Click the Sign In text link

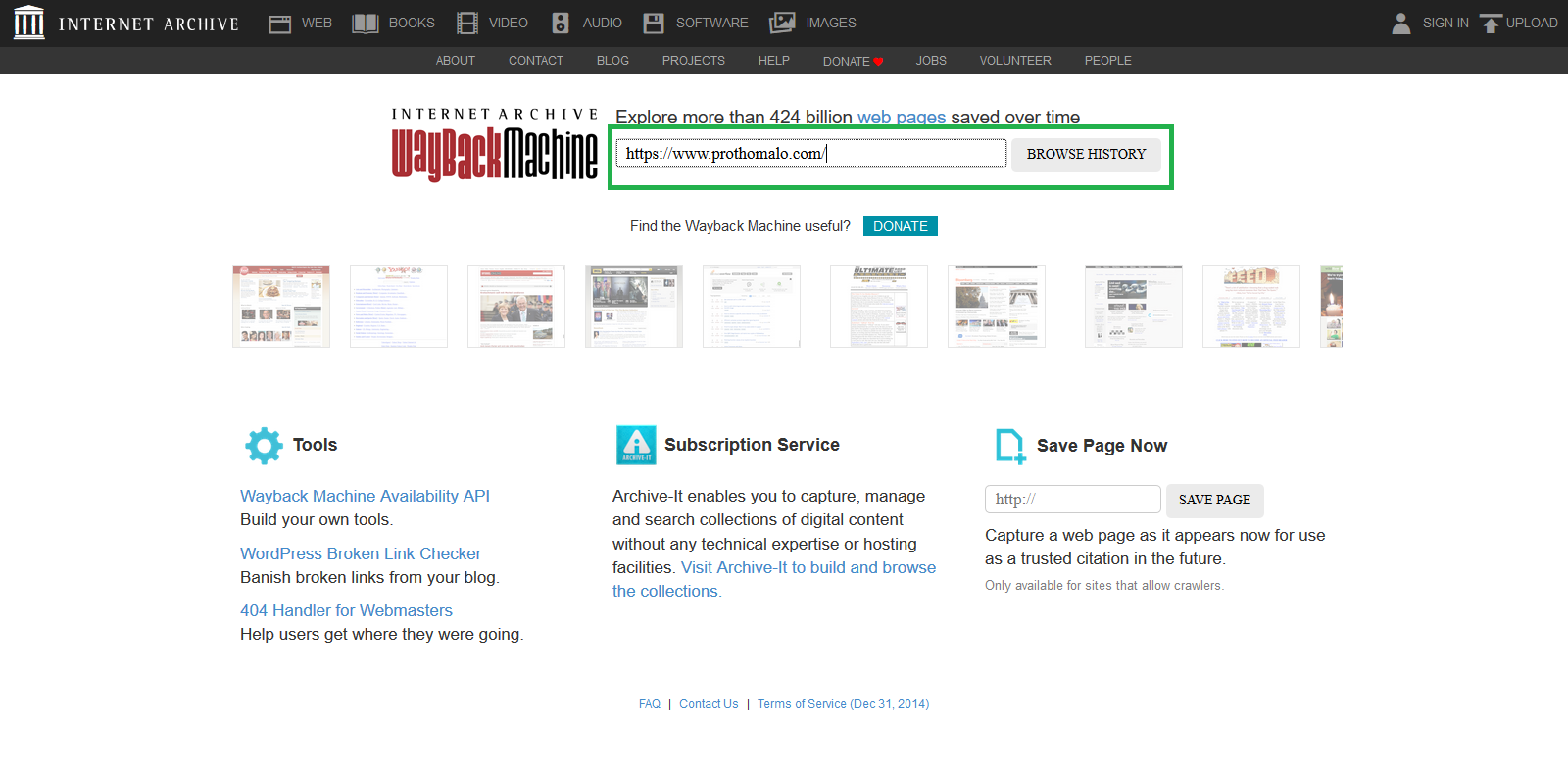coord(1445,24)
